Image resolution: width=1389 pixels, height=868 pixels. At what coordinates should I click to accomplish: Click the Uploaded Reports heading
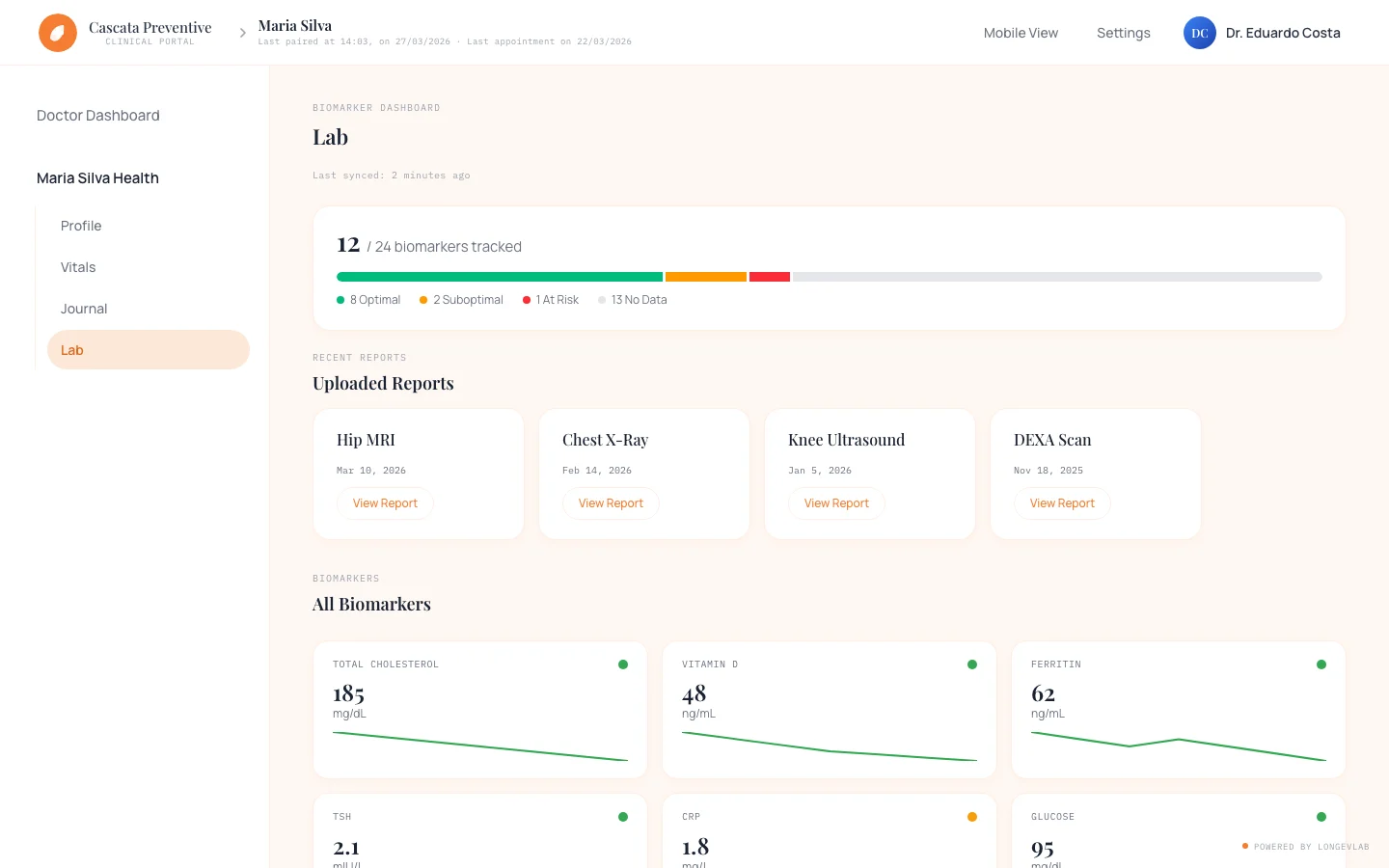(x=383, y=384)
